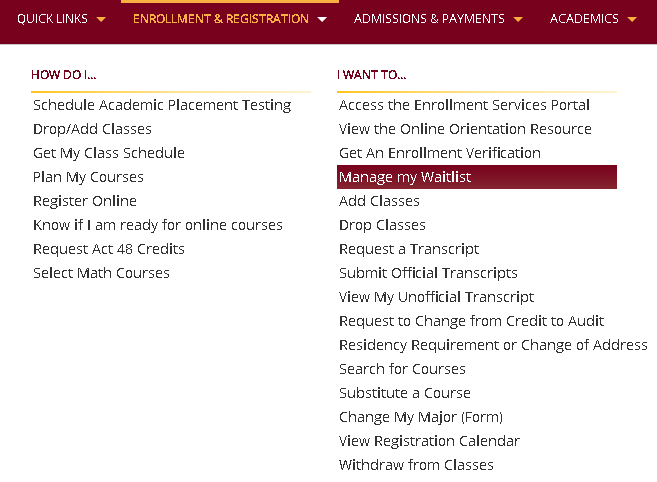This screenshot has width=657, height=482.
Task: Select Schedule Academic Placement Testing link
Action: [x=162, y=105]
